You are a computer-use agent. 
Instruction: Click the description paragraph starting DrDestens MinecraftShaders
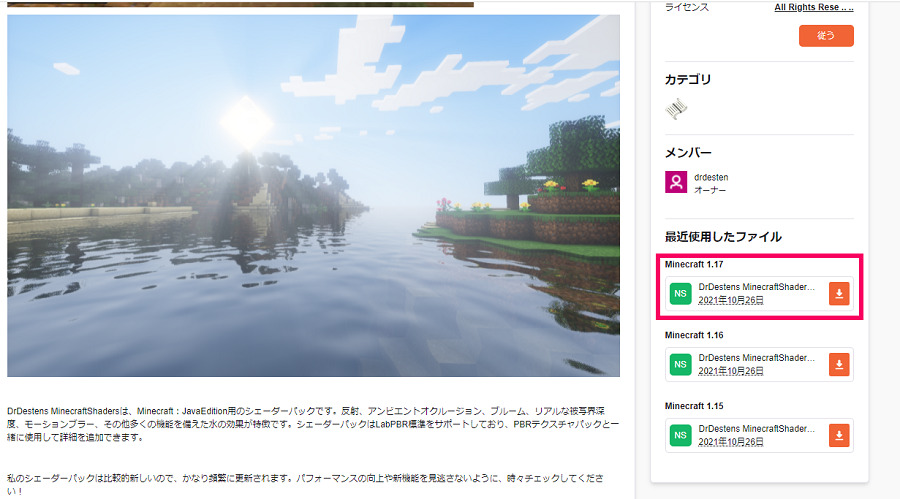[313, 424]
